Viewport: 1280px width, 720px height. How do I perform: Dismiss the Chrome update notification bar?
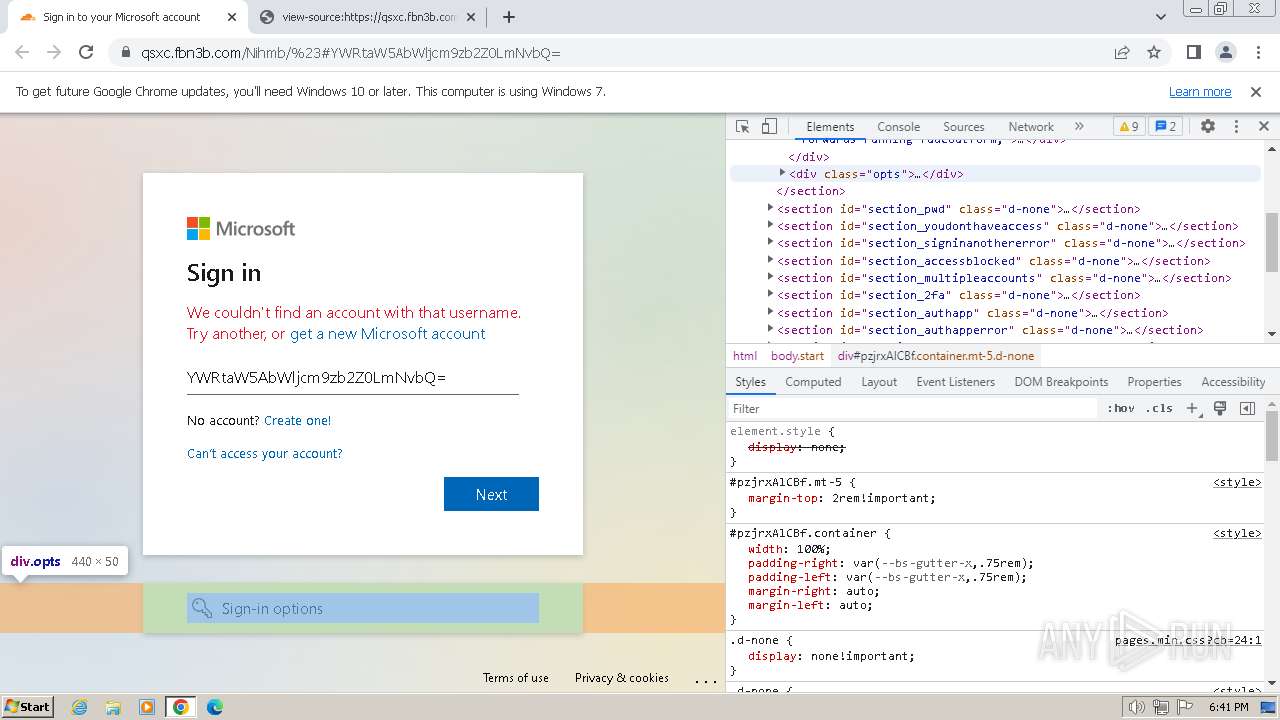(1256, 92)
